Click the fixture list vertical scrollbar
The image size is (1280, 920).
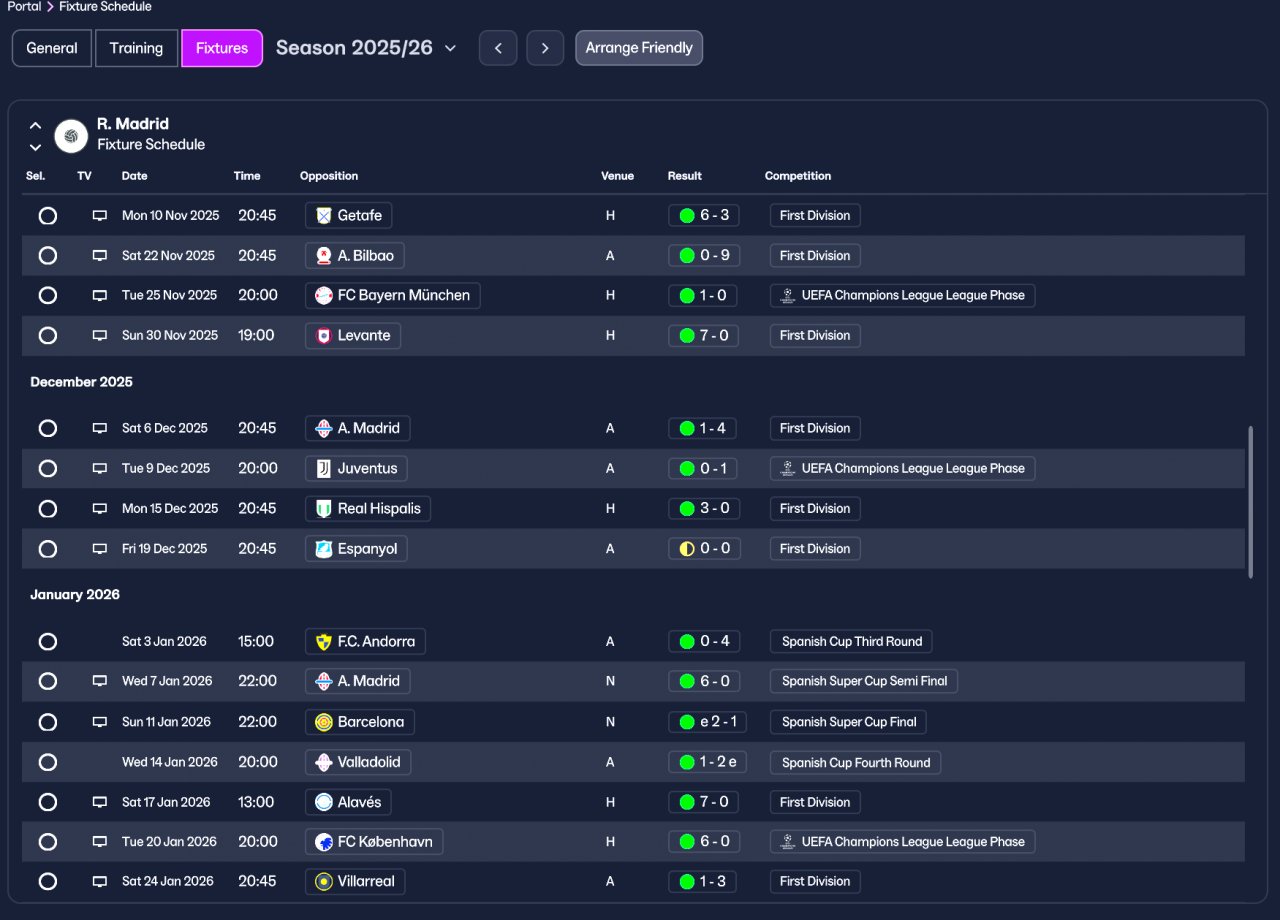1250,502
